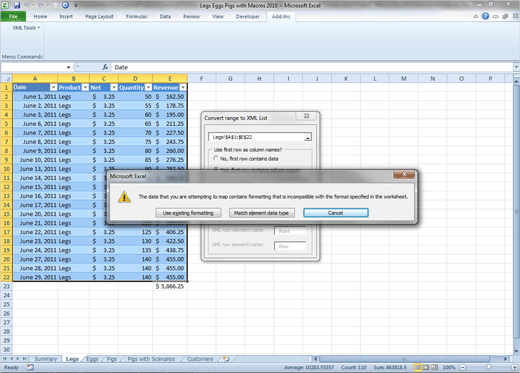This screenshot has height=373, width=520.
Task: Open the Pigs with Scenarios worksheet tab
Action: (151, 359)
